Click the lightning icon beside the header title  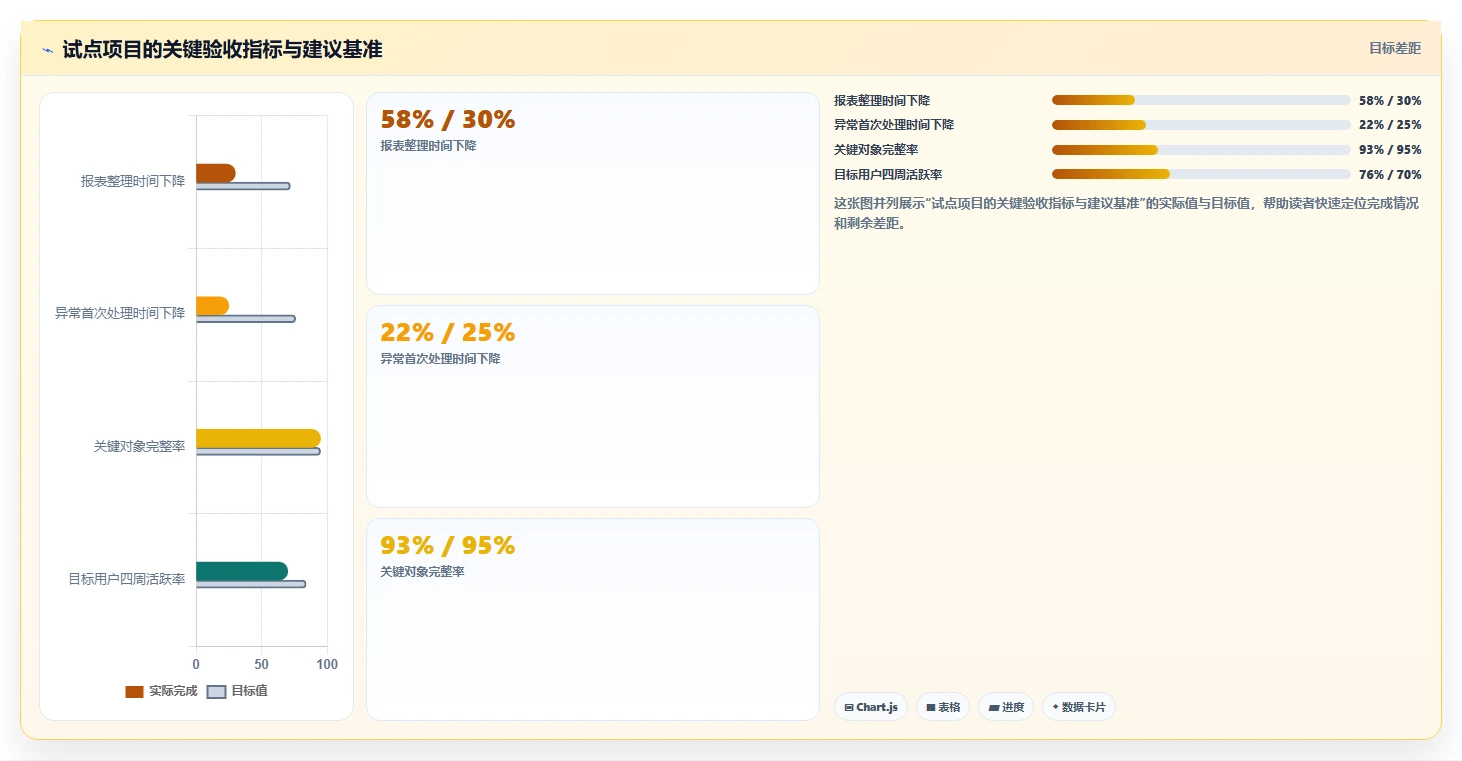(47, 50)
